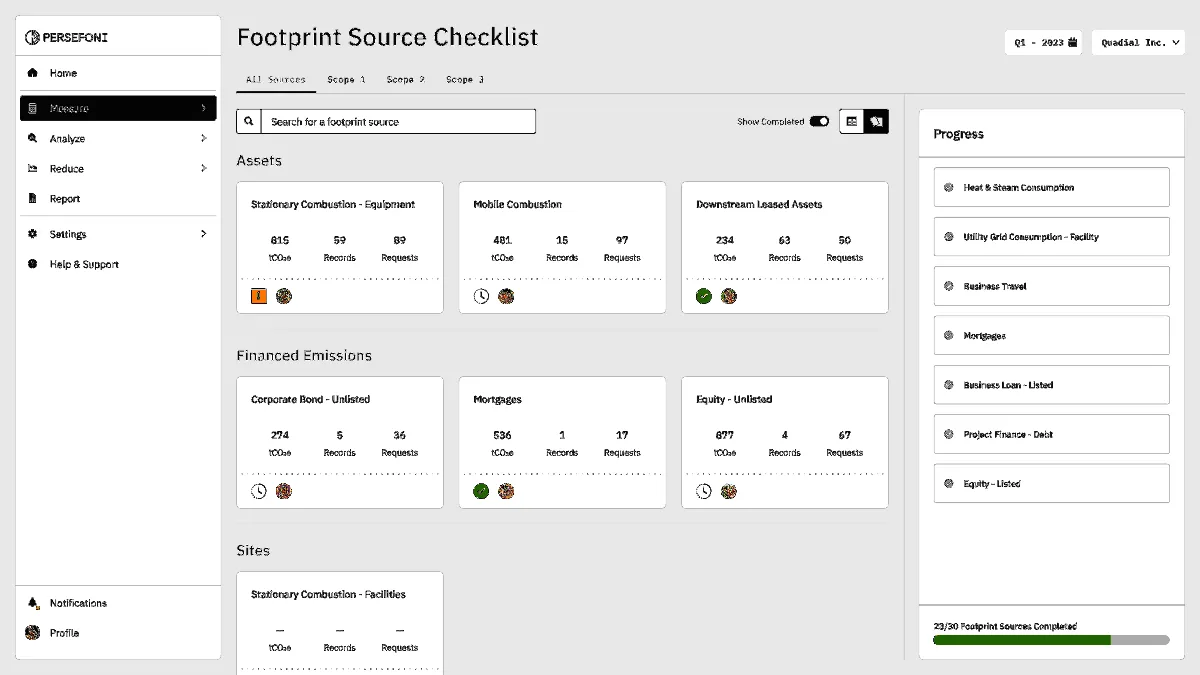This screenshot has height=675, width=1200.
Task: Expand the Analyze sidebar section
Action: (x=118, y=139)
